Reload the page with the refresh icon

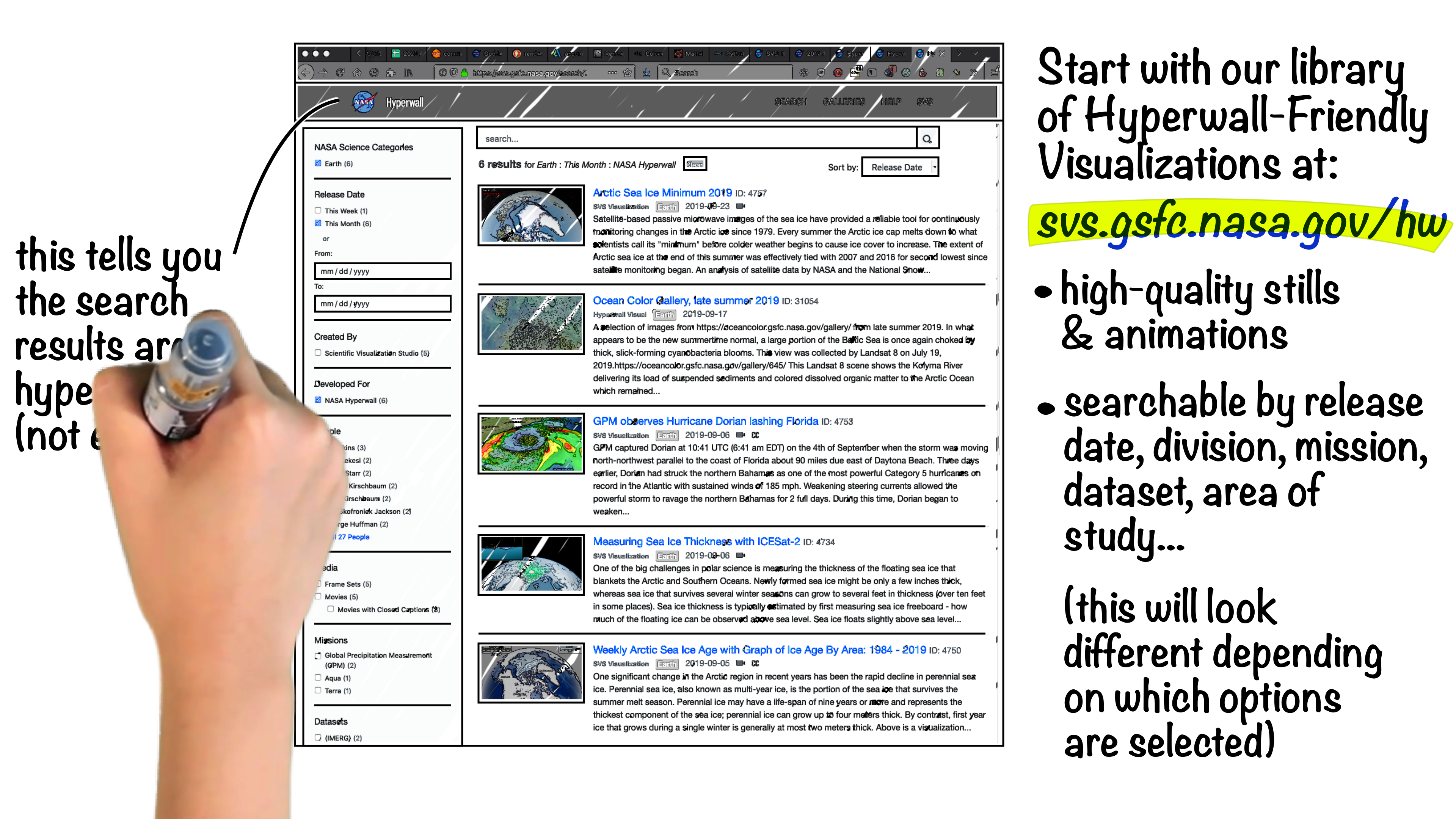coord(340,72)
